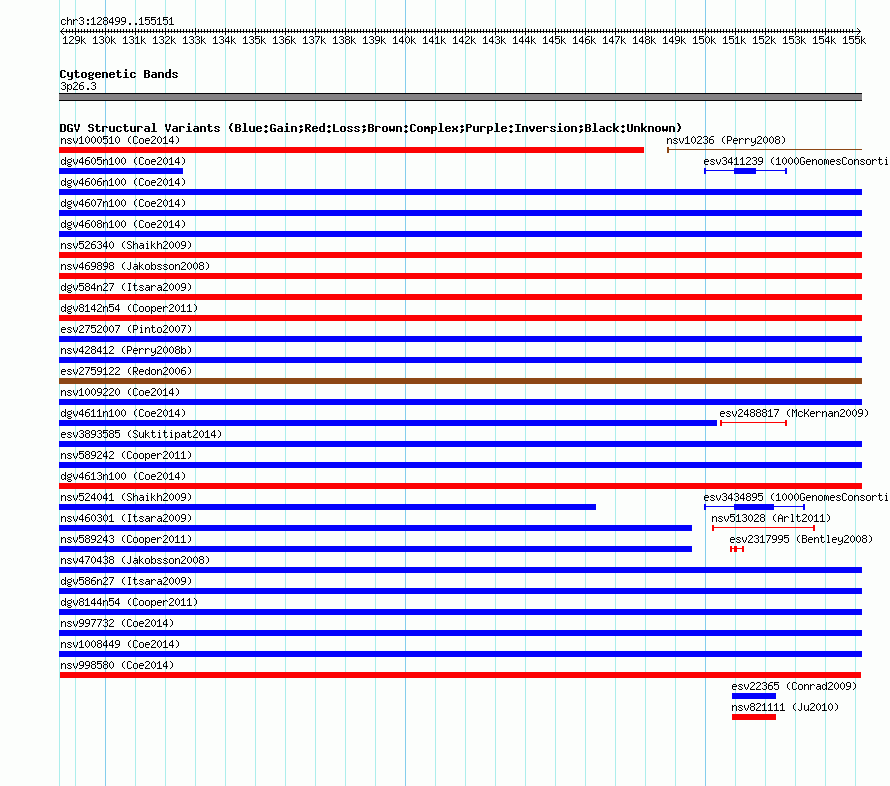890x786 pixels.
Task: Click the DGV Structural Variants track title
Action: [371, 128]
